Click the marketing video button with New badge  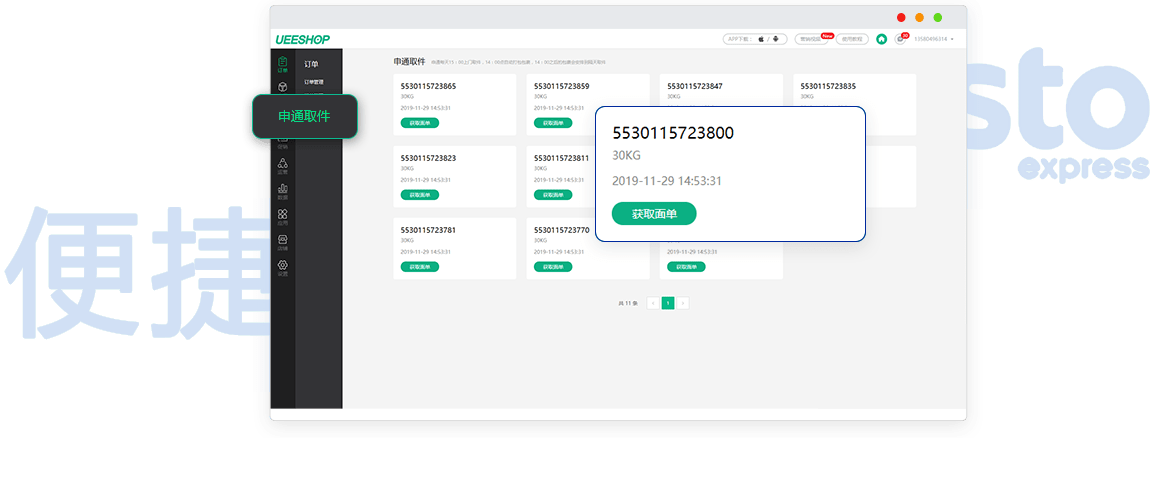812,39
